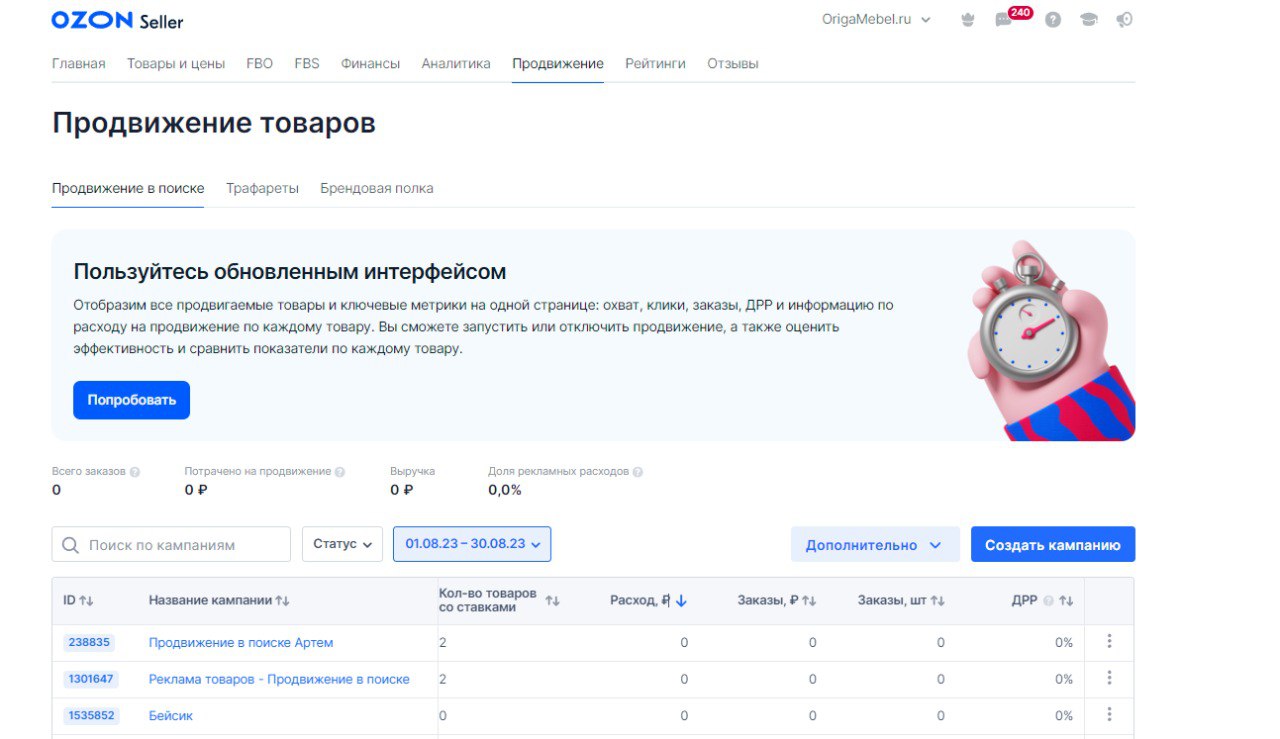The image size is (1280, 739).
Task: Select the Продвижение в поиске tab
Action: (x=128, y=188)
